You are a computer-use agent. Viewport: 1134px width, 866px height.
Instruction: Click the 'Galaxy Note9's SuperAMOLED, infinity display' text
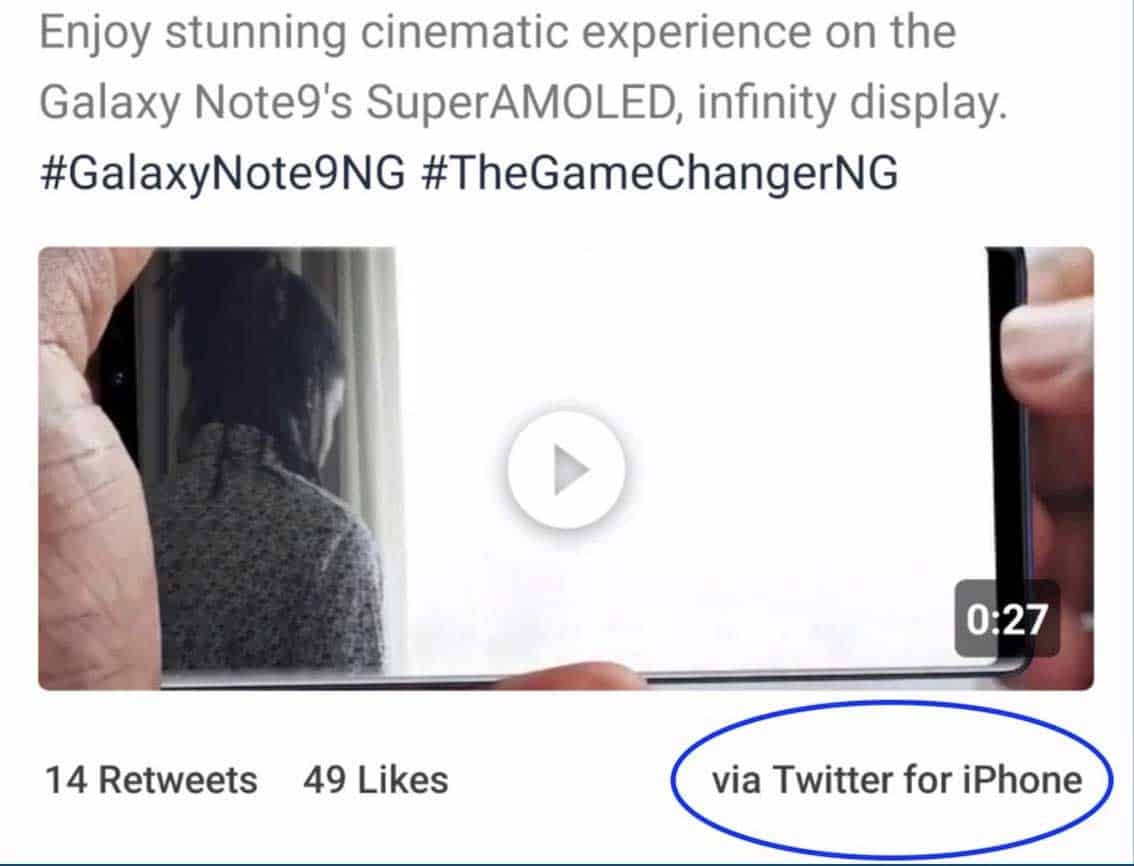point(520,104)
